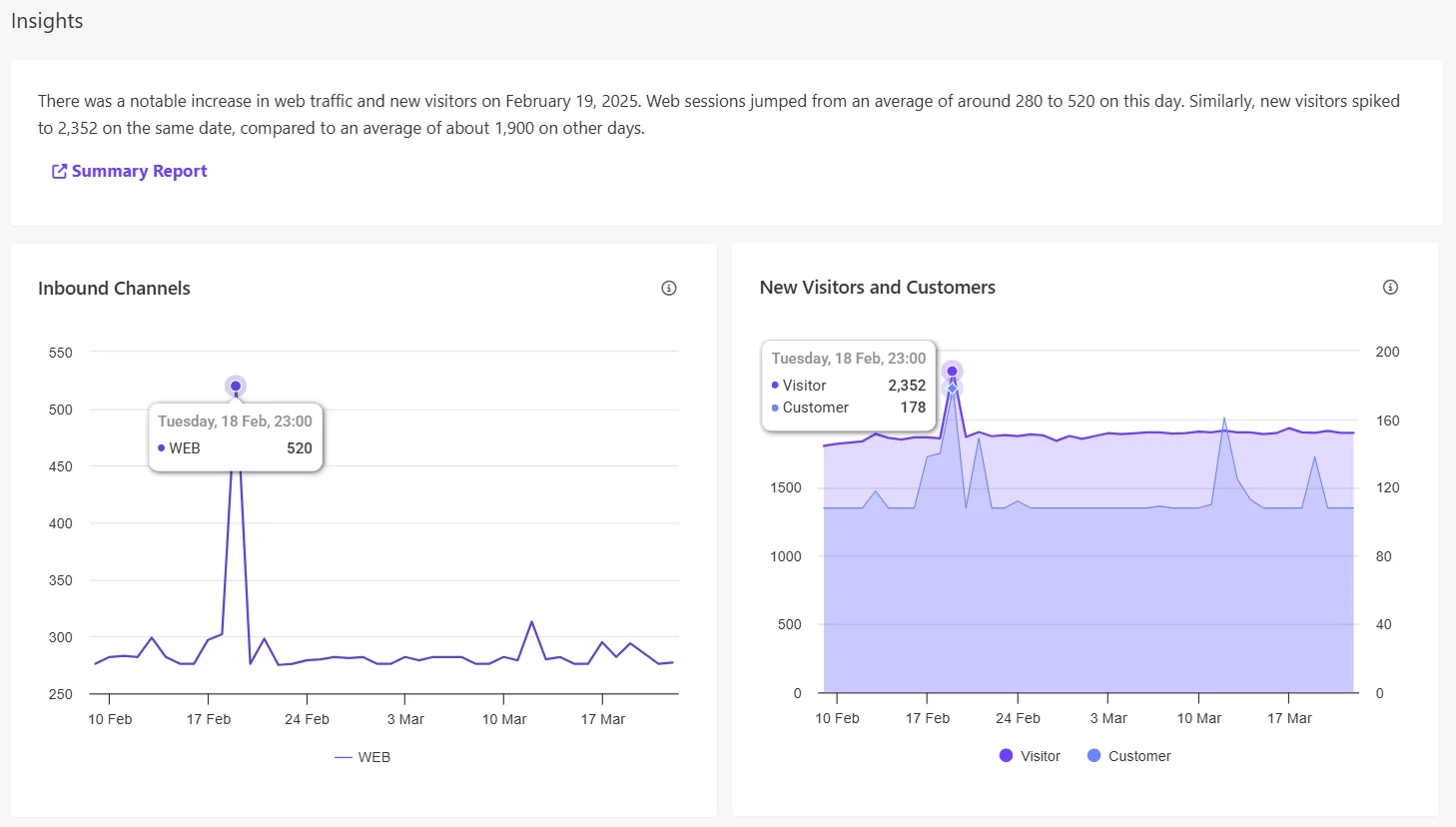Toggle the WEB series legend item
This screenshot has height=827, width=1456.
363,757
